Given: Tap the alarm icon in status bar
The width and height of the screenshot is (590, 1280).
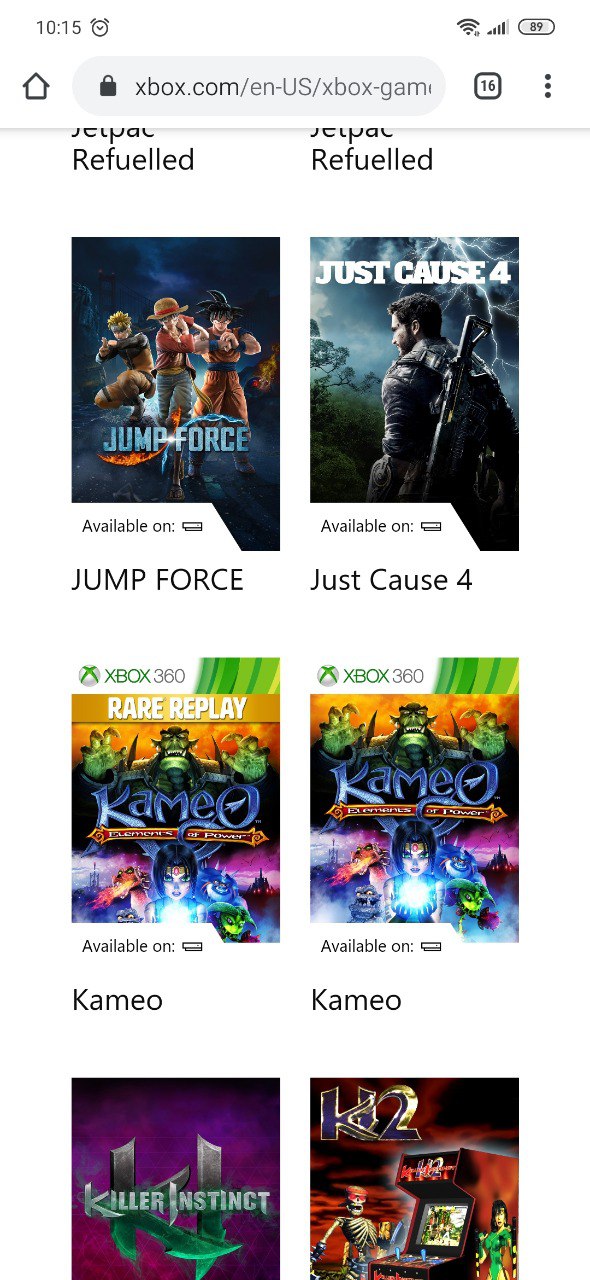Looking at the screenshot, I should tap(100, 28).
